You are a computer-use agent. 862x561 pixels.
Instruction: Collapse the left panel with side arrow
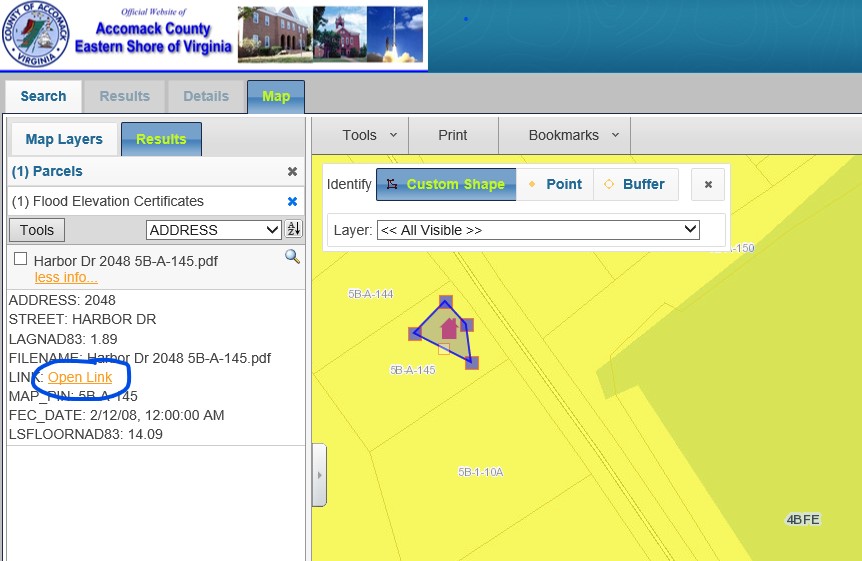(319, 477)
